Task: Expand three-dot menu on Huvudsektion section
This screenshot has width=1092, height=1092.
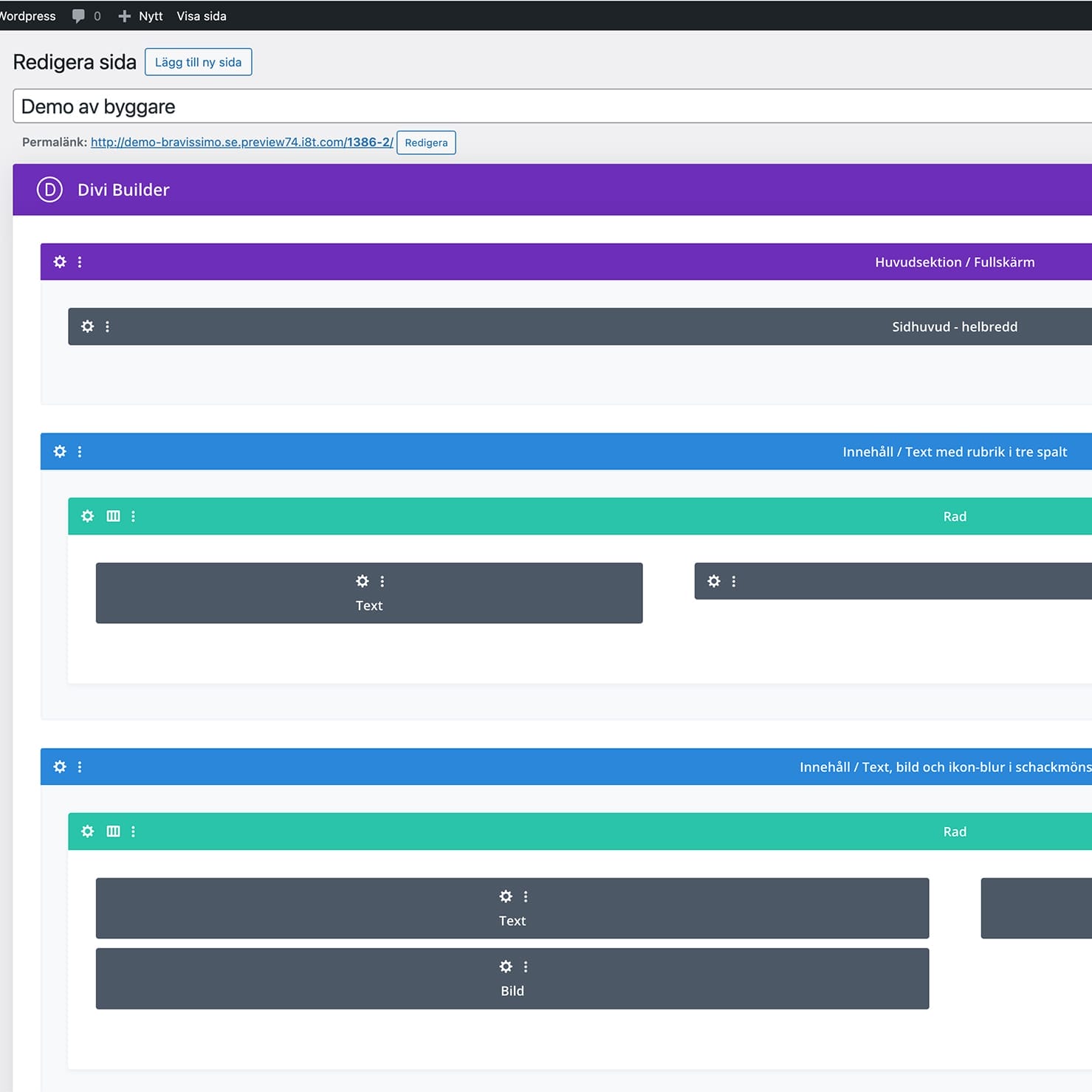Action: click(80, 262)
